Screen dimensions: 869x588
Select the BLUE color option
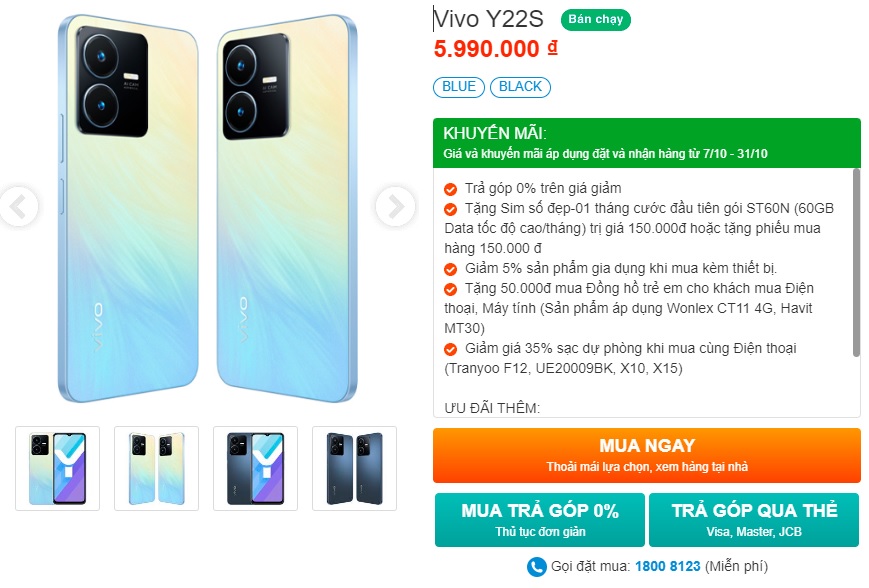coord(459,87)
